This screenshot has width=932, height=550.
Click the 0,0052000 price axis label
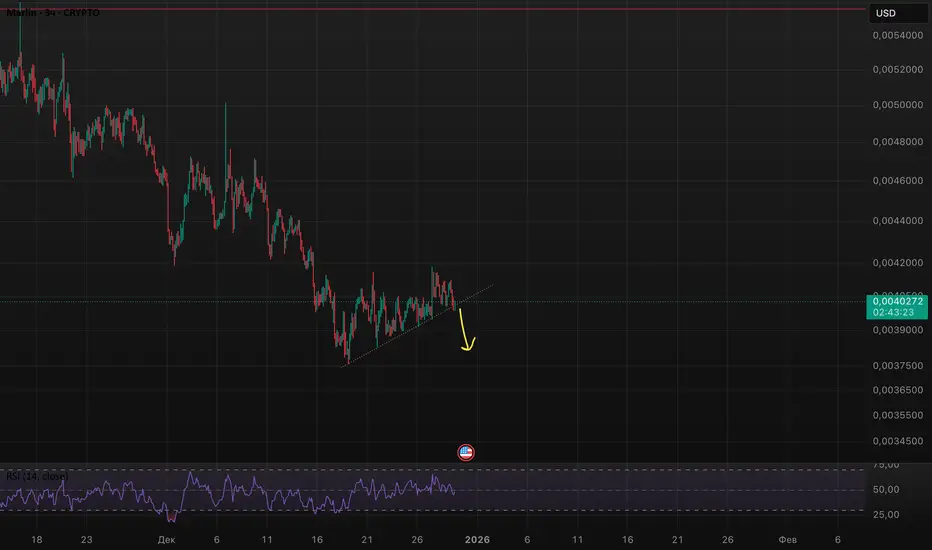(898, 70)
